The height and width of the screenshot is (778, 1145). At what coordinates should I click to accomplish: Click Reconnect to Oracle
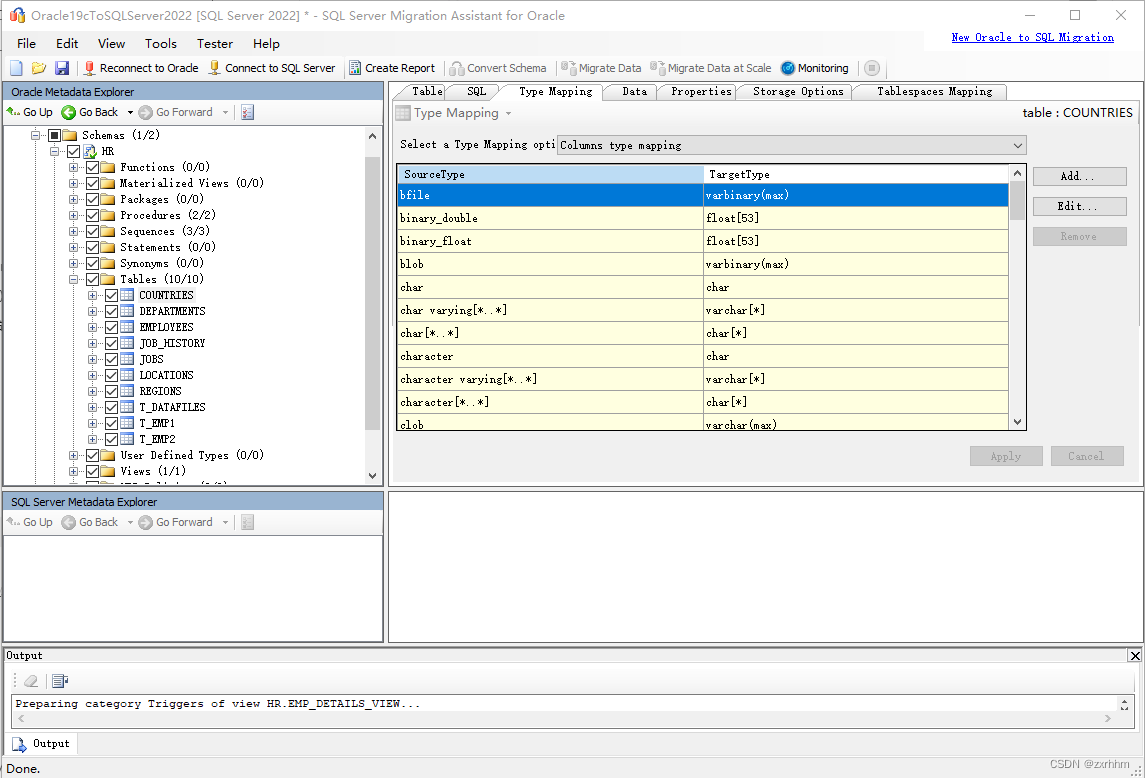(141, 68)
